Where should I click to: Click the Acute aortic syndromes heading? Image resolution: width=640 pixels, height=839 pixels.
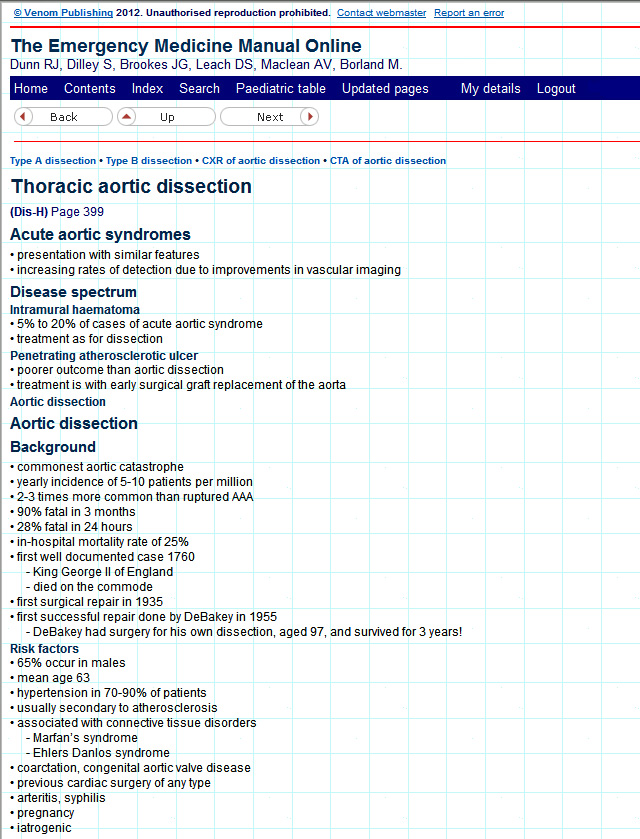100,234
